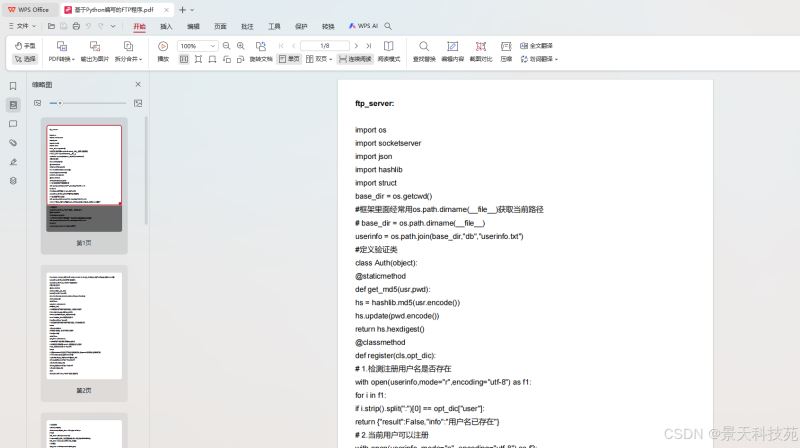
Task: Click 编辑内容 edit content tool
Action: click(453, 52)
